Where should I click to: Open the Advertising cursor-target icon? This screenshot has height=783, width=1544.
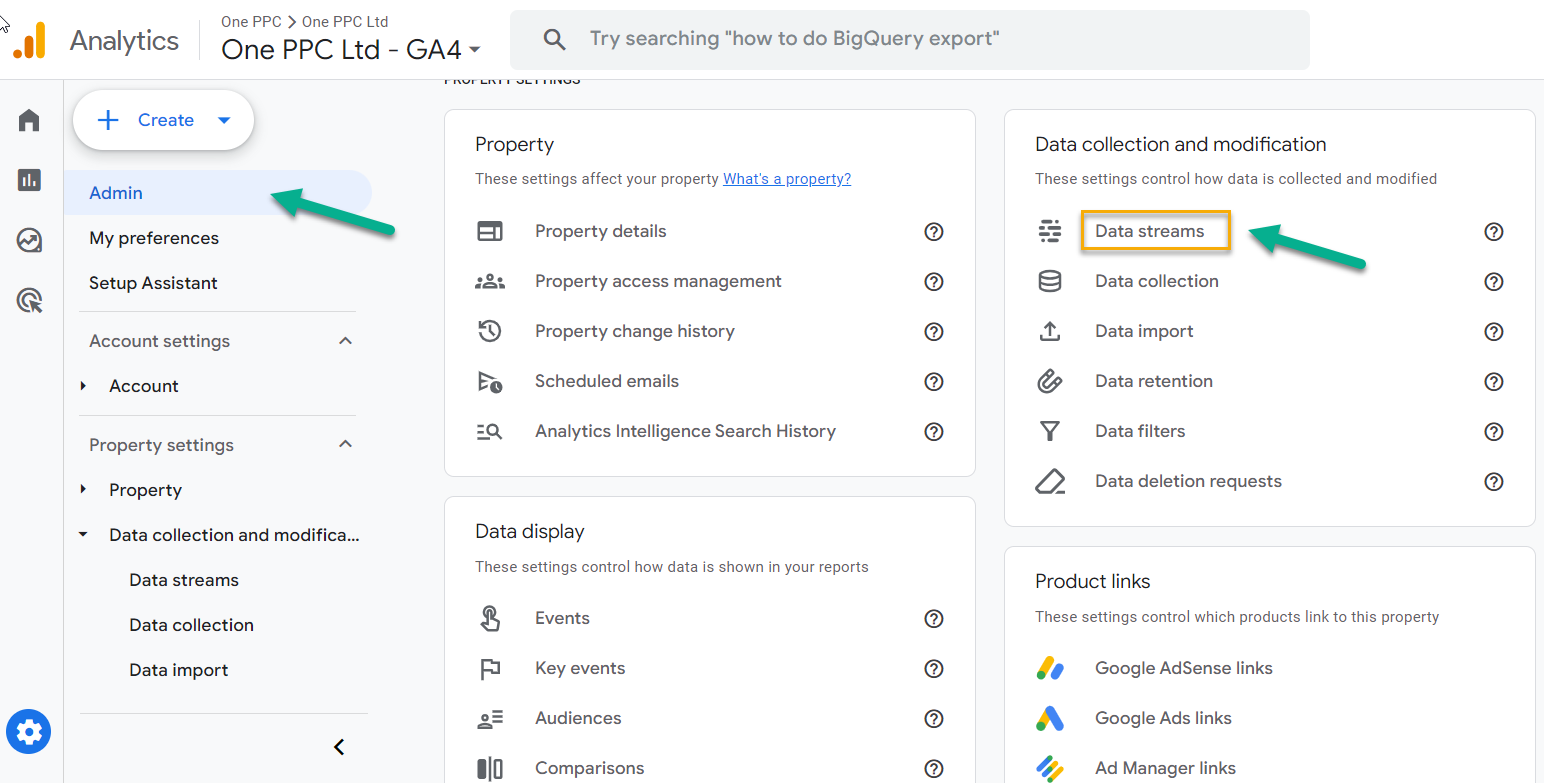30,300
